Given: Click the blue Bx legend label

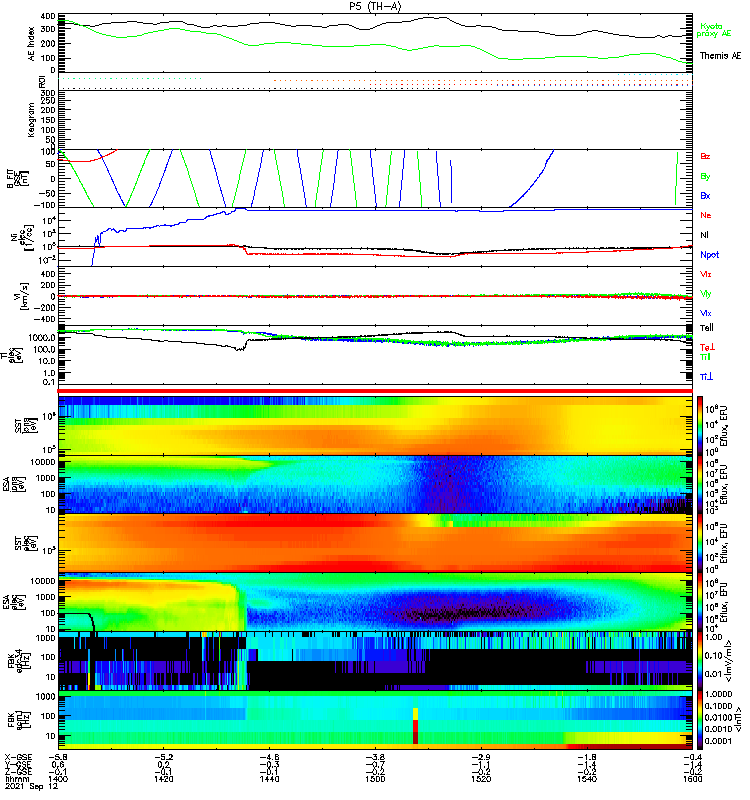Looking at the screenshot, I should pyautogui.click(x=705, y=195).
